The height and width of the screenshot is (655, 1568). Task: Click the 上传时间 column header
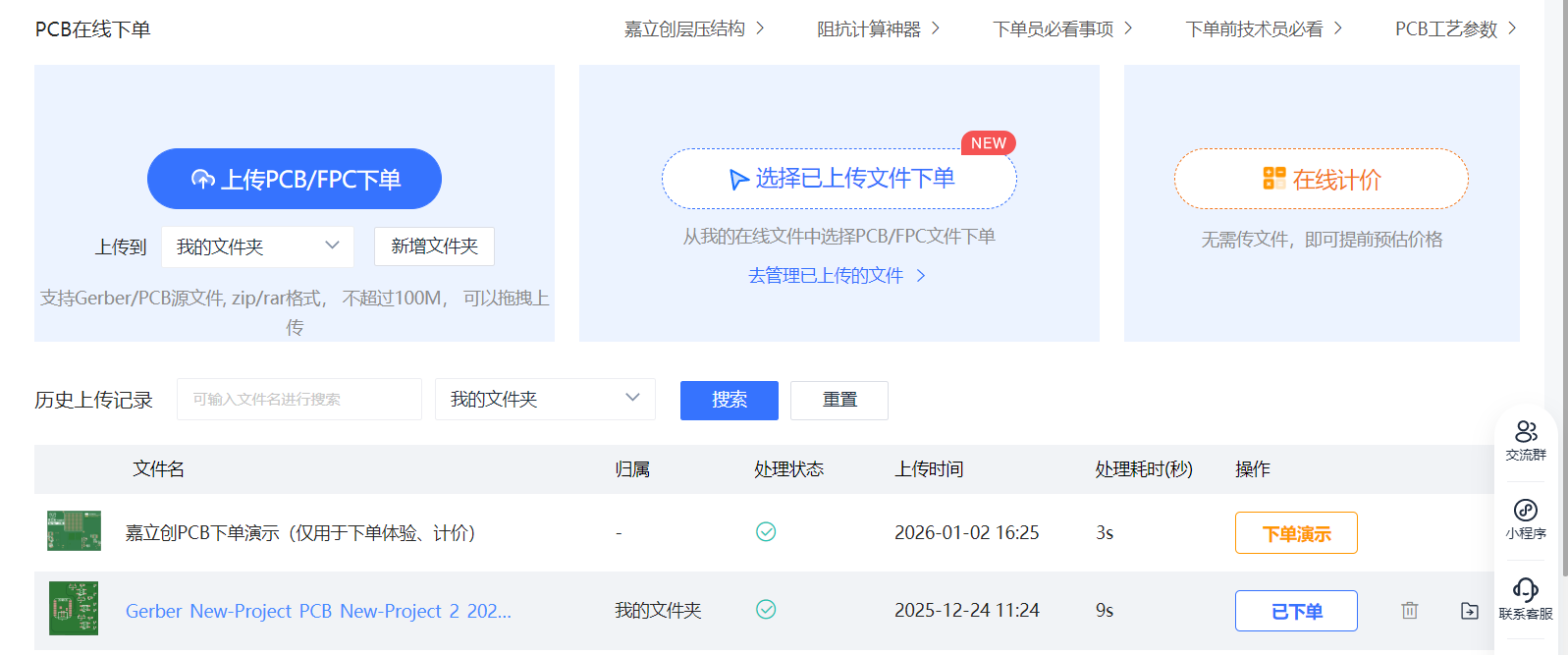coord(929,468)
